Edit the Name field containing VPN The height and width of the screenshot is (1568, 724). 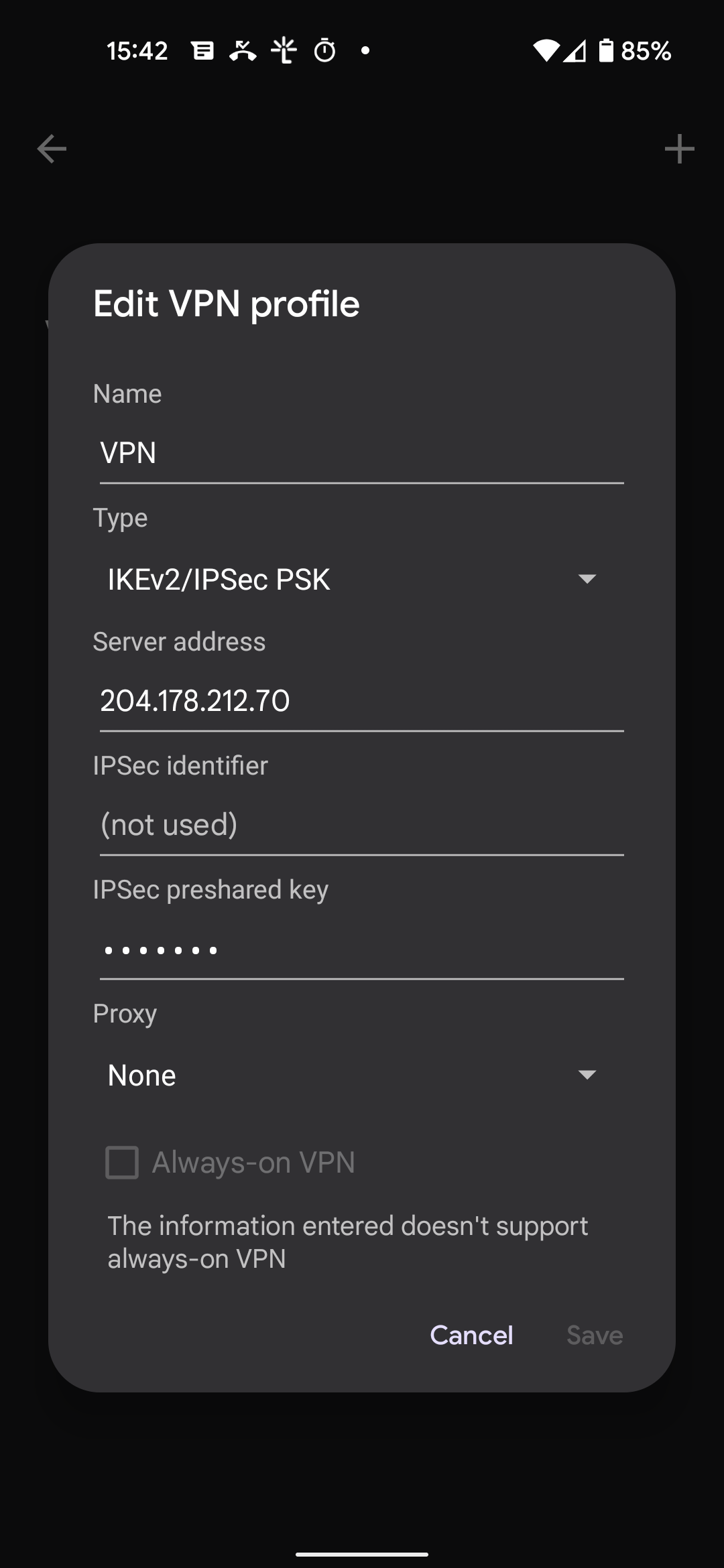point(362,454)
